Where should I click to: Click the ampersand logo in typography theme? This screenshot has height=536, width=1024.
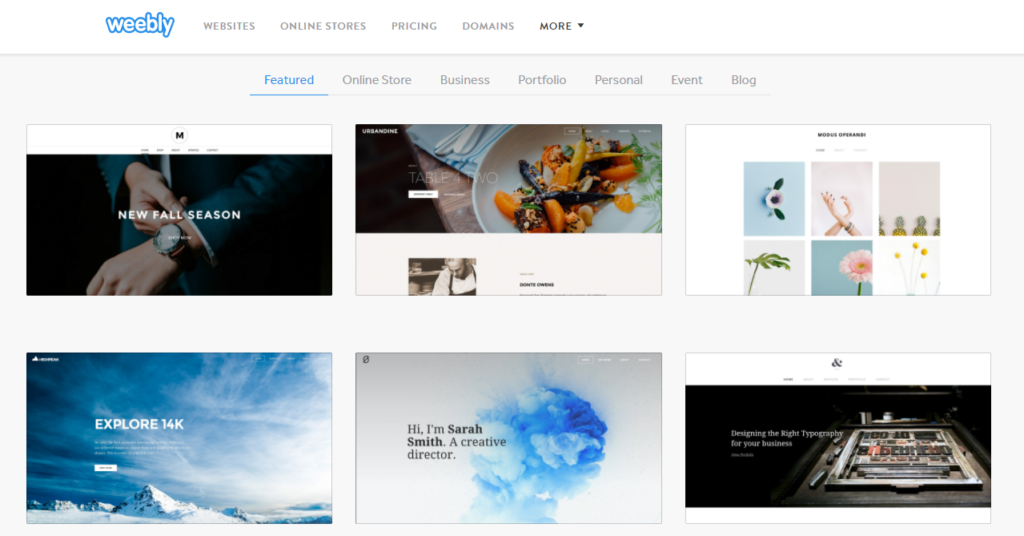pos(837,364)
